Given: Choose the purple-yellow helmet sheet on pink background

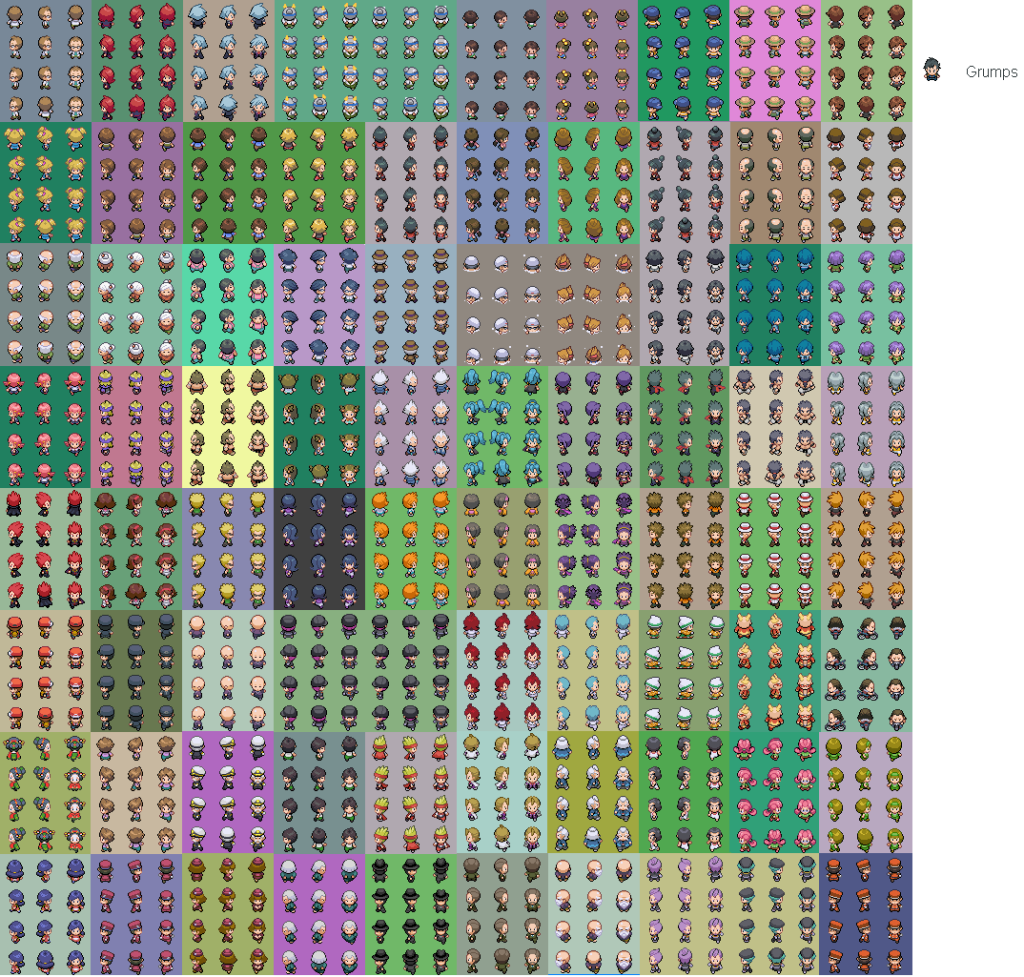Looking at the screenshot, I should 137,427.
